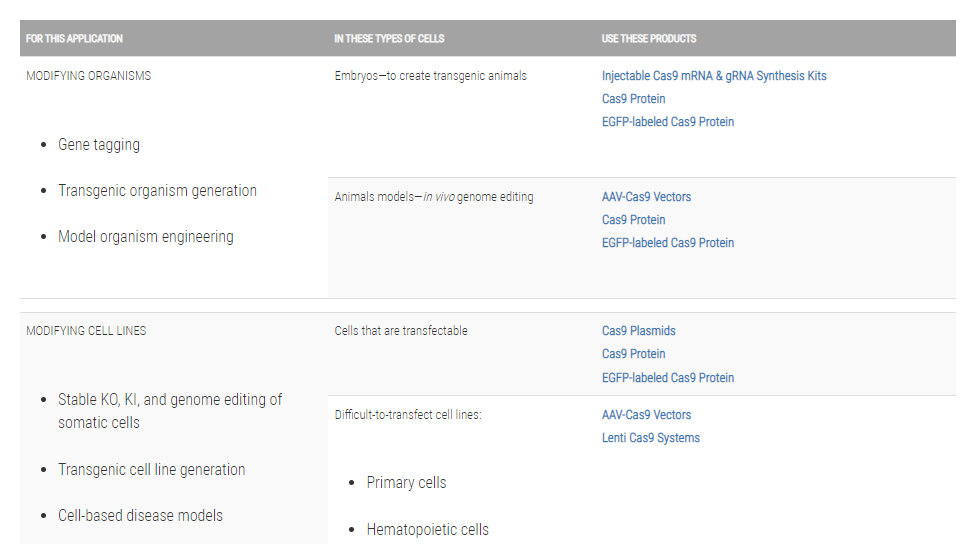Click Cas9 Protein link in Animal models row

tap(633, 220)
